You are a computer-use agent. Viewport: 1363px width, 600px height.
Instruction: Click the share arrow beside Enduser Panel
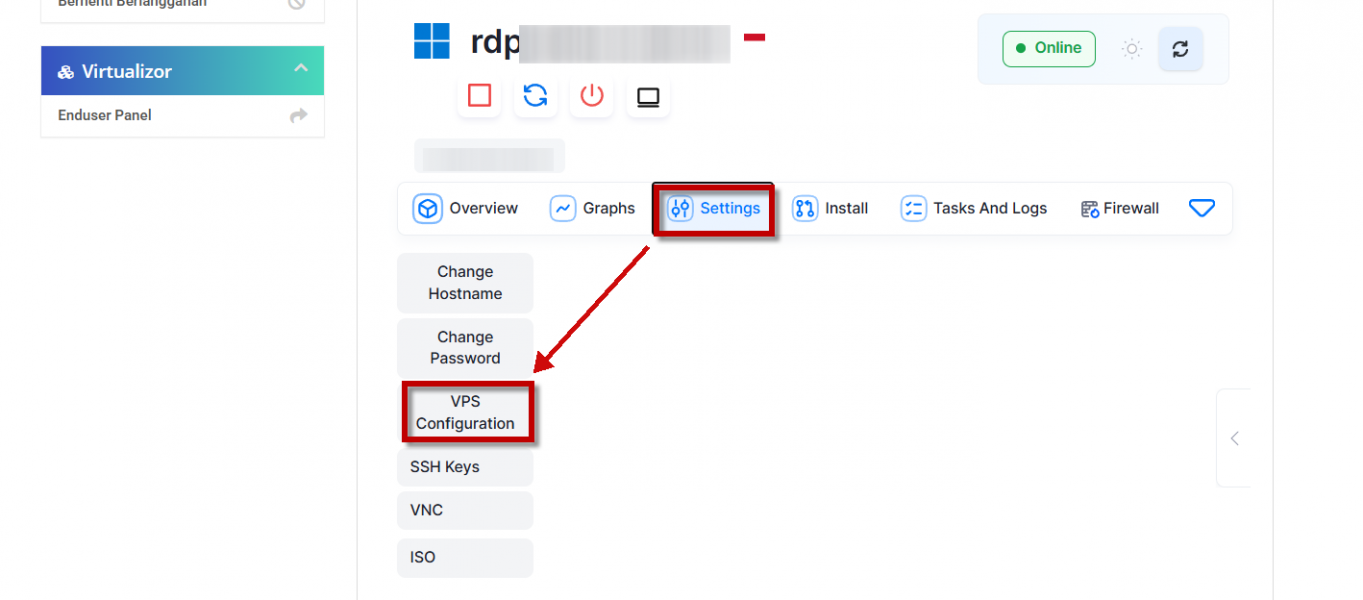[298, 116]
